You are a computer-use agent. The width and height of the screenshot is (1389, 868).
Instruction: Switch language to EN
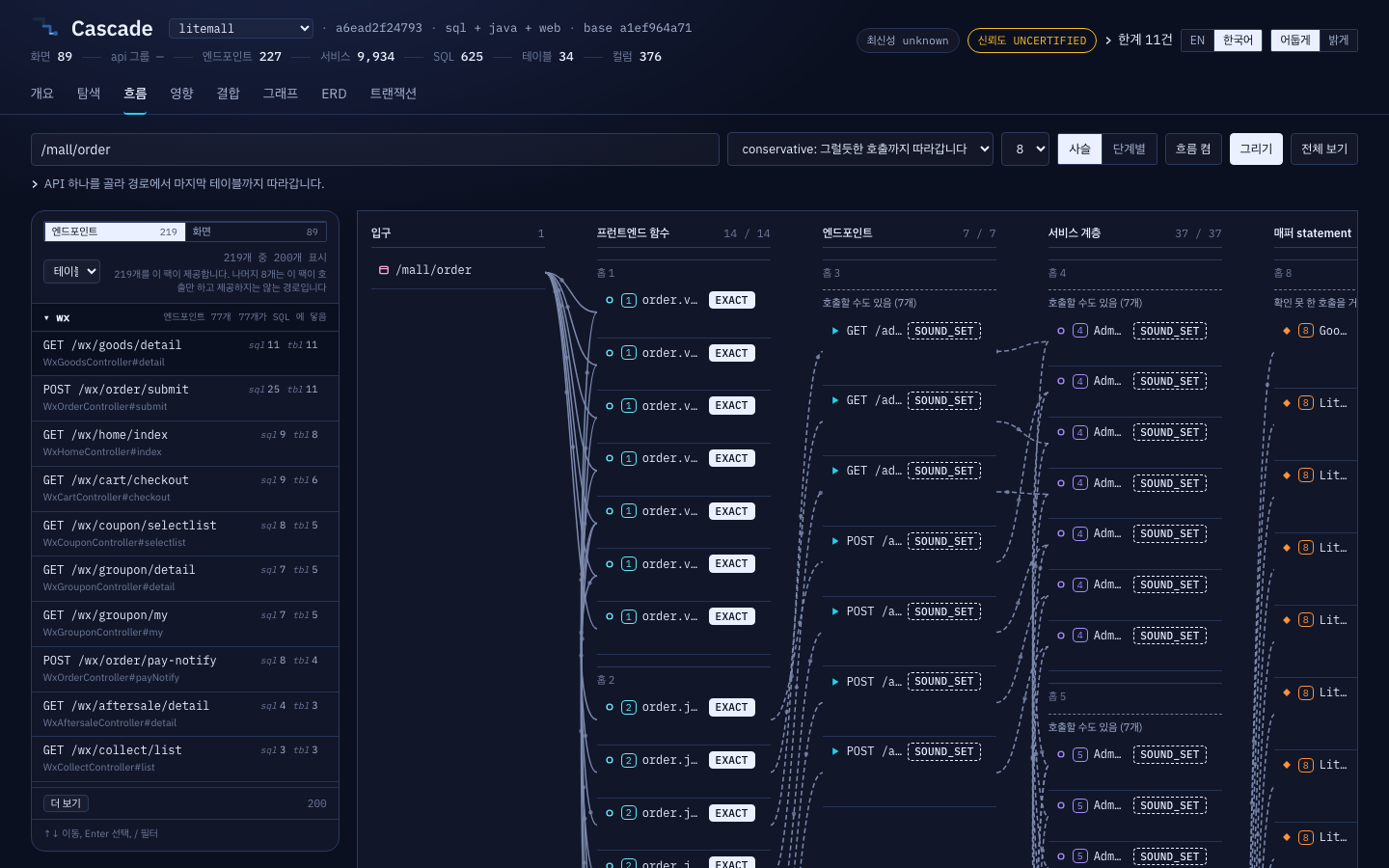coord(1197,41)
